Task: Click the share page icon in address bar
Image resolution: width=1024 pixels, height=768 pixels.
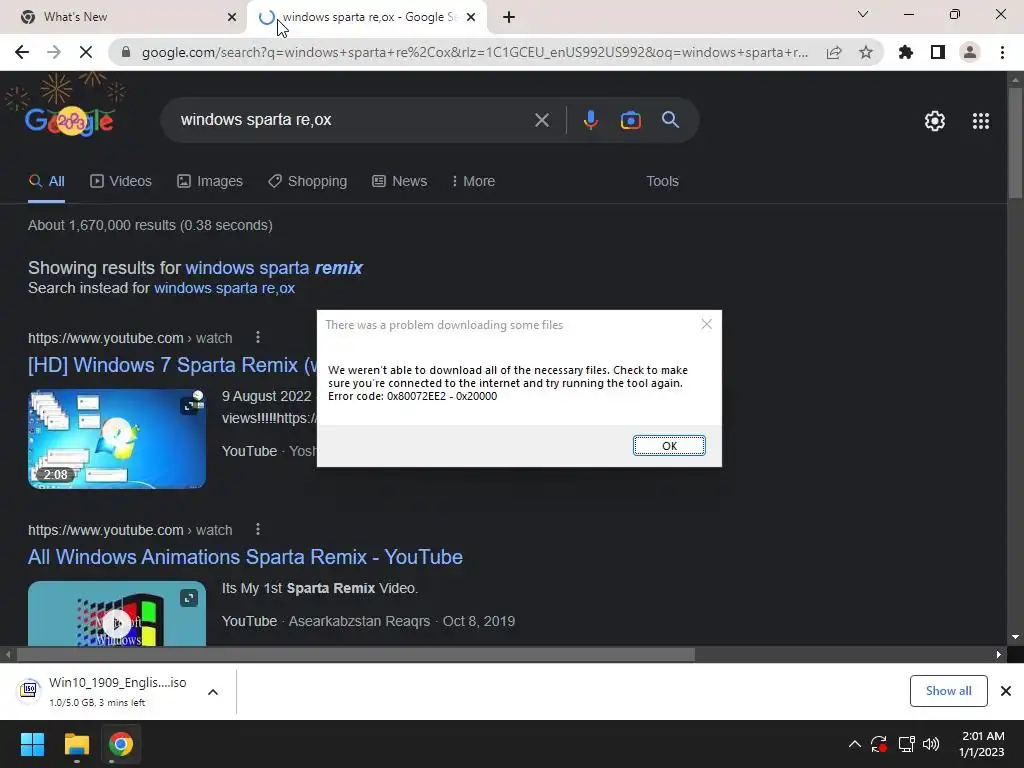Action: click(834, 52)
